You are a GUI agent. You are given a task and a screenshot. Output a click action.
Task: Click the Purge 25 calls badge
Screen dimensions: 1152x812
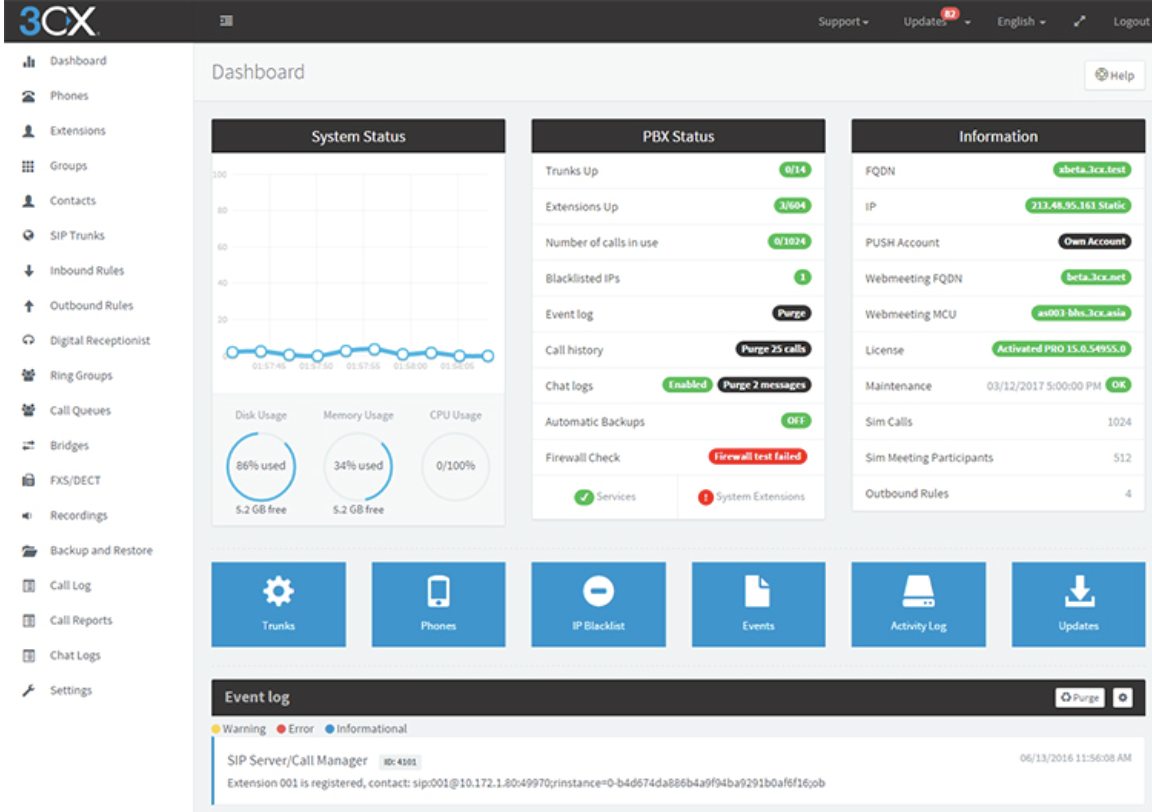[773, 349]
